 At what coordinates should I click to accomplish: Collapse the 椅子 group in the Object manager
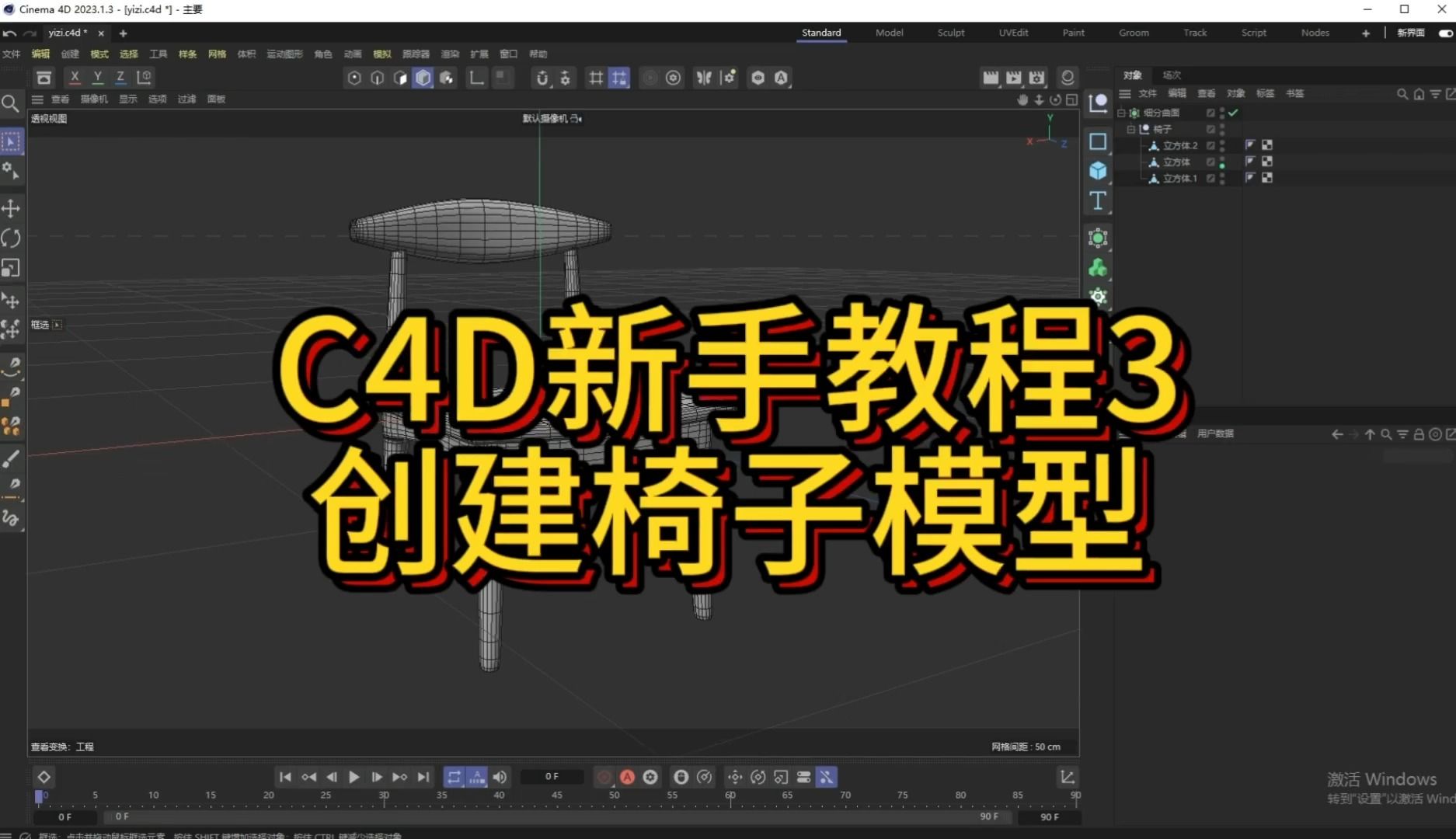[1131, 130]
